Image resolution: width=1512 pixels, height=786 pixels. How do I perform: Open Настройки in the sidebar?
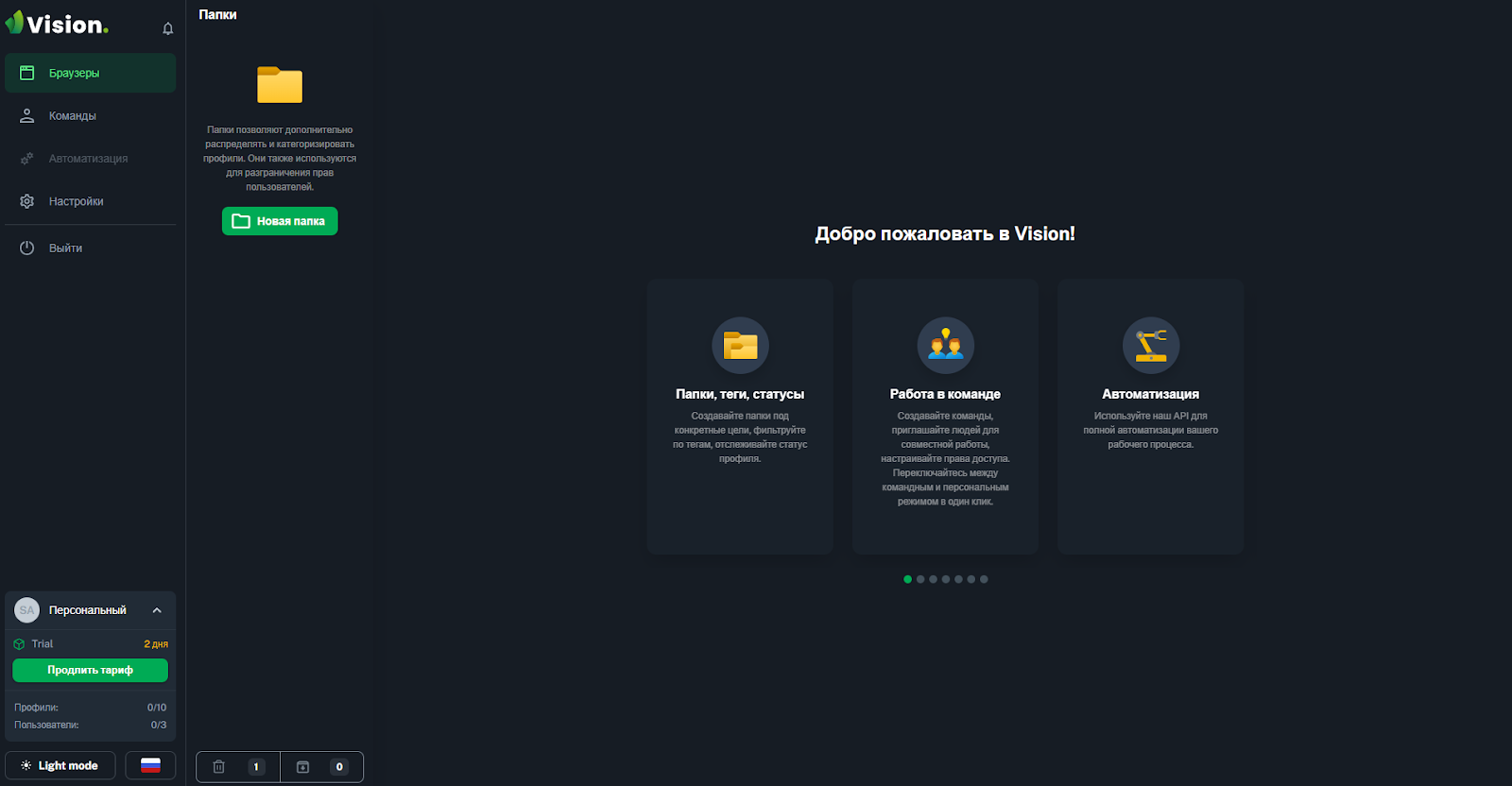76,201
